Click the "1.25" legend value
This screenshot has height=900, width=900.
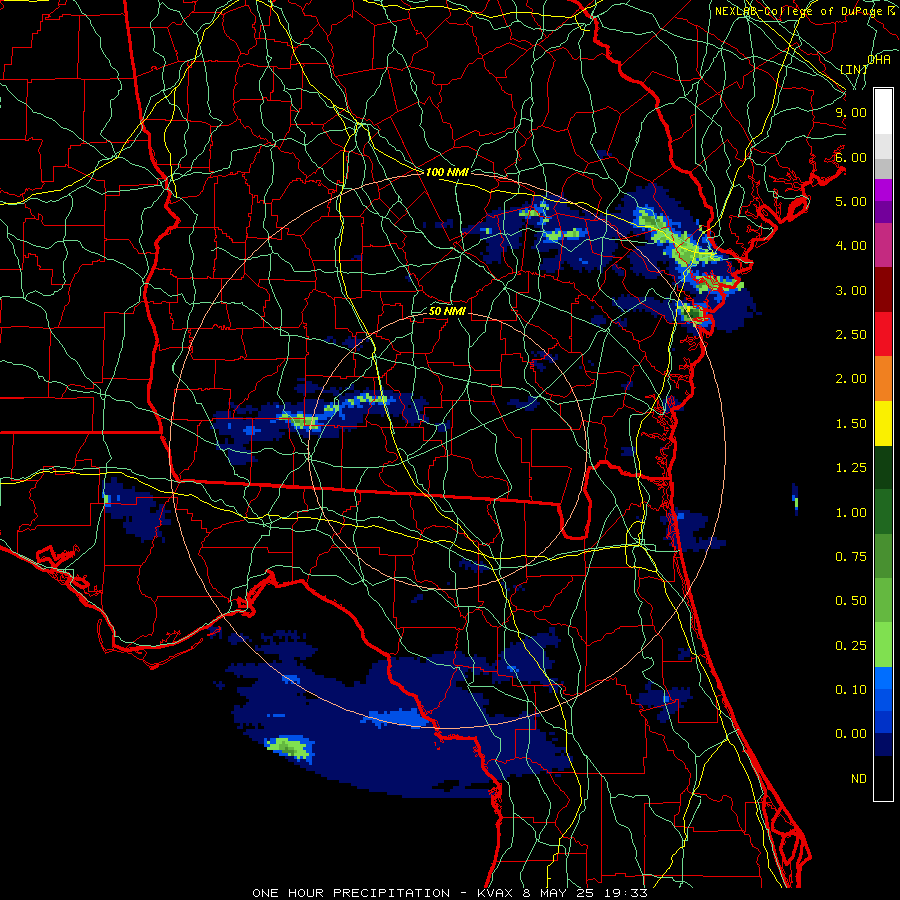(x=851, y=468)
